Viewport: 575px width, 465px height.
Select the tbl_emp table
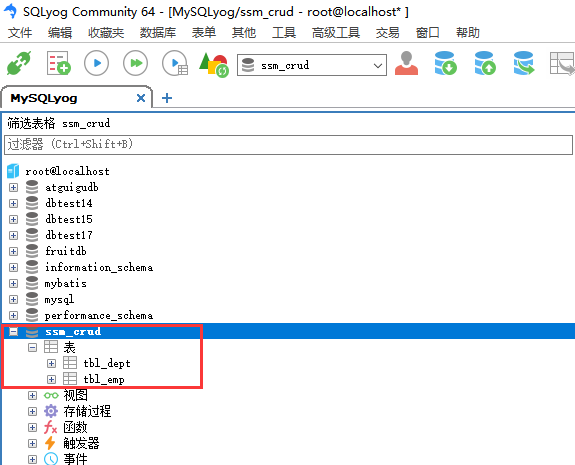pyautogui.click(x=104, y=379)
